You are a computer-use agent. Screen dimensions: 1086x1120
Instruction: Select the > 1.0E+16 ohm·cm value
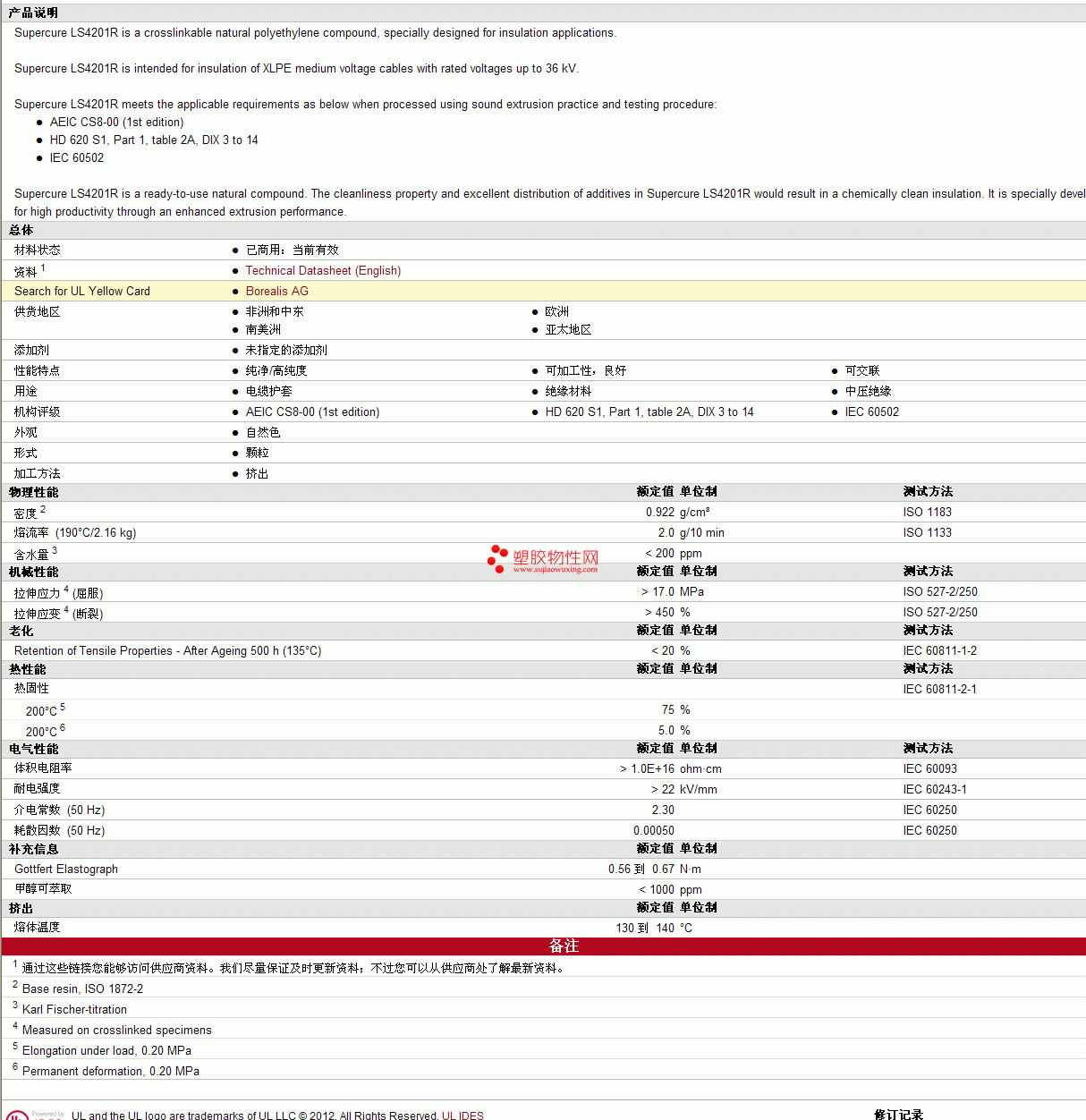pyautogui.click(x=671, y=768)
